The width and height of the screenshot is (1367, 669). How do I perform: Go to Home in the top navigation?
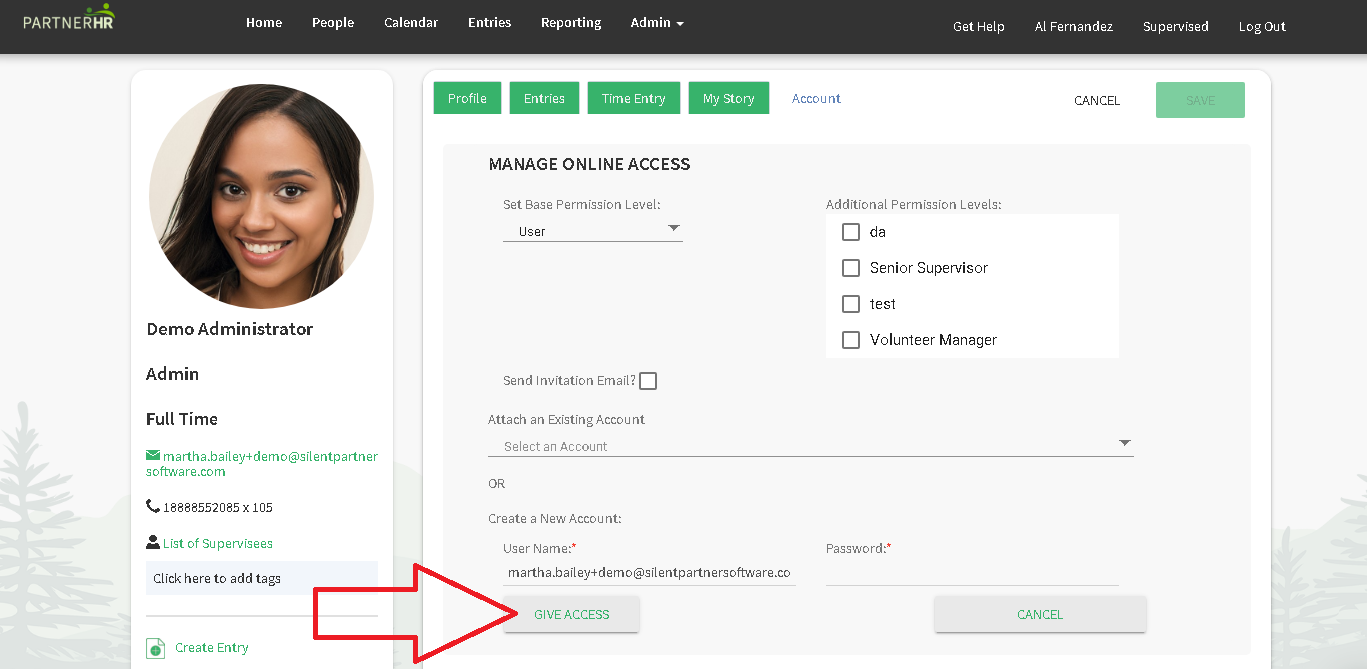[264, 23]
